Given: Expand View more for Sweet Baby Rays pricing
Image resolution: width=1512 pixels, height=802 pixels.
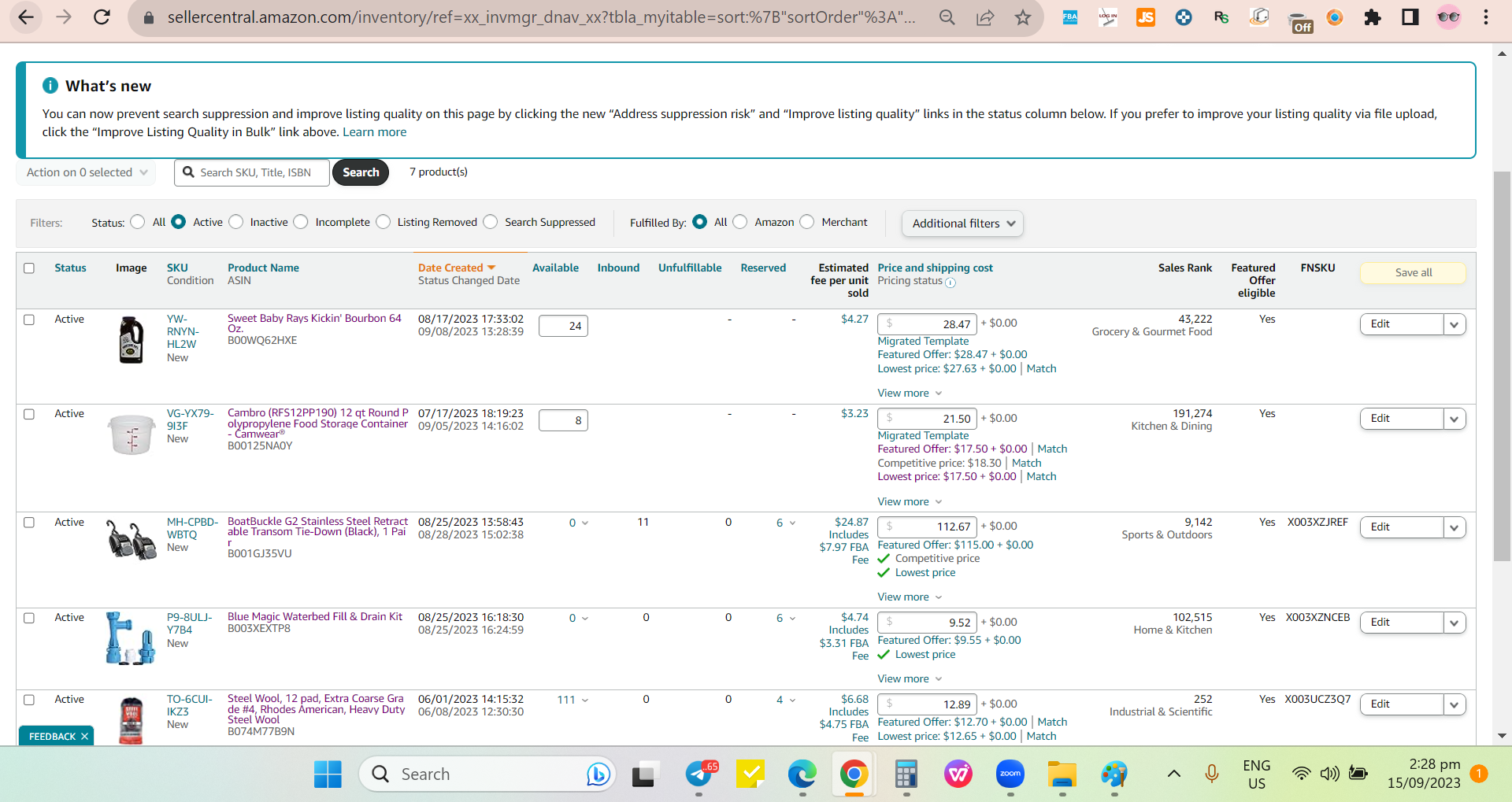Looking at the screenshot, I should (x=910, y=393).
